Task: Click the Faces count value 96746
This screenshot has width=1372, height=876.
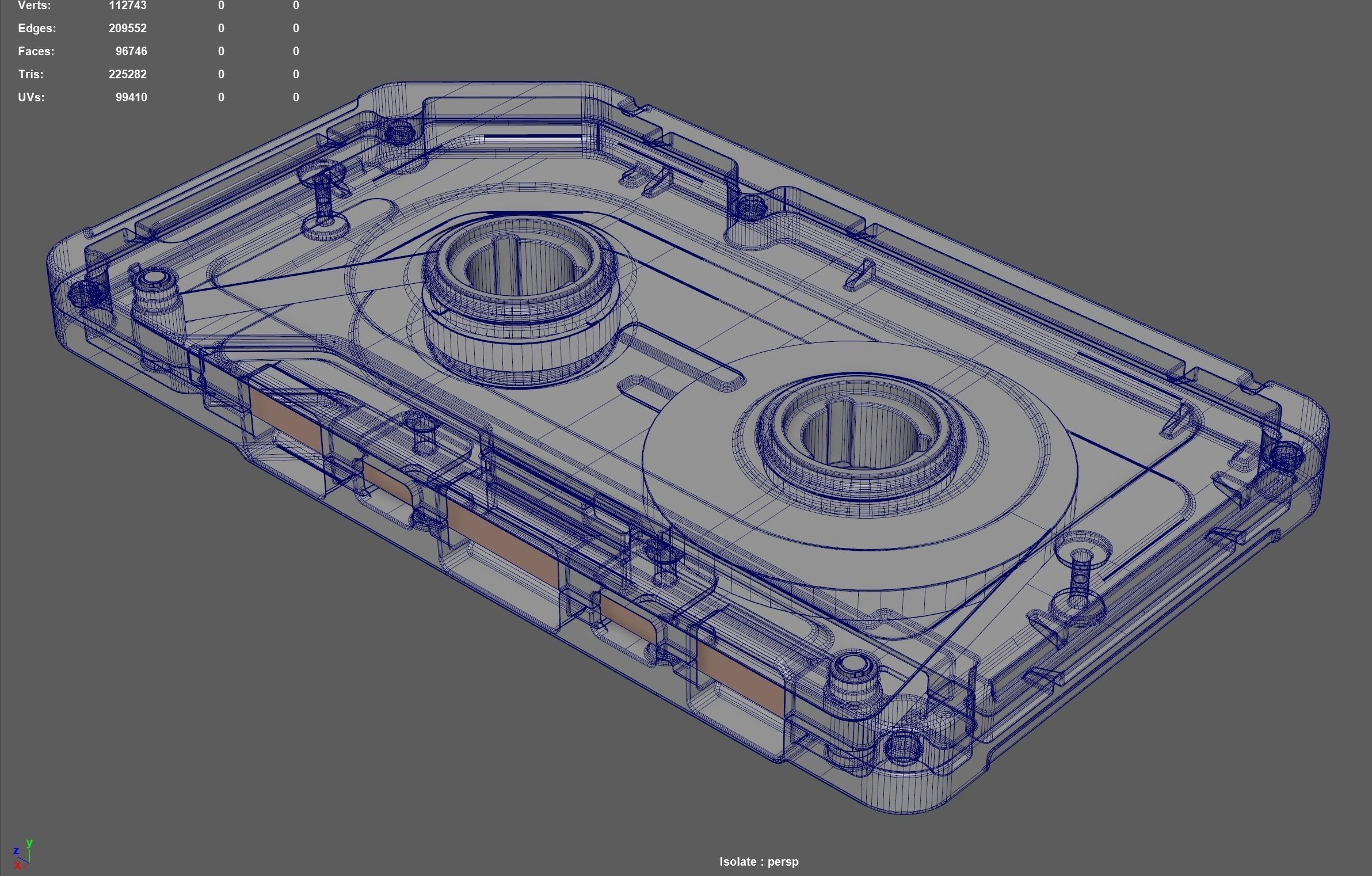Action: (x=131, y=51)
